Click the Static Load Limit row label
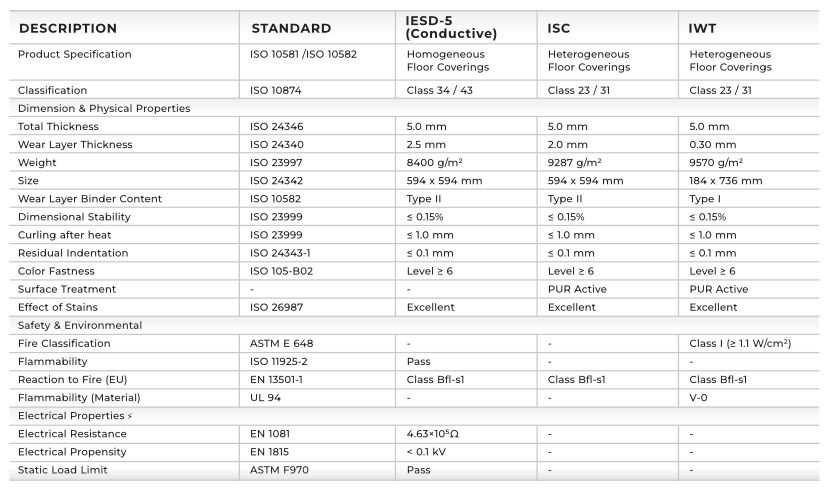Viewport: 830px width, 500px height. coord(63,470)
